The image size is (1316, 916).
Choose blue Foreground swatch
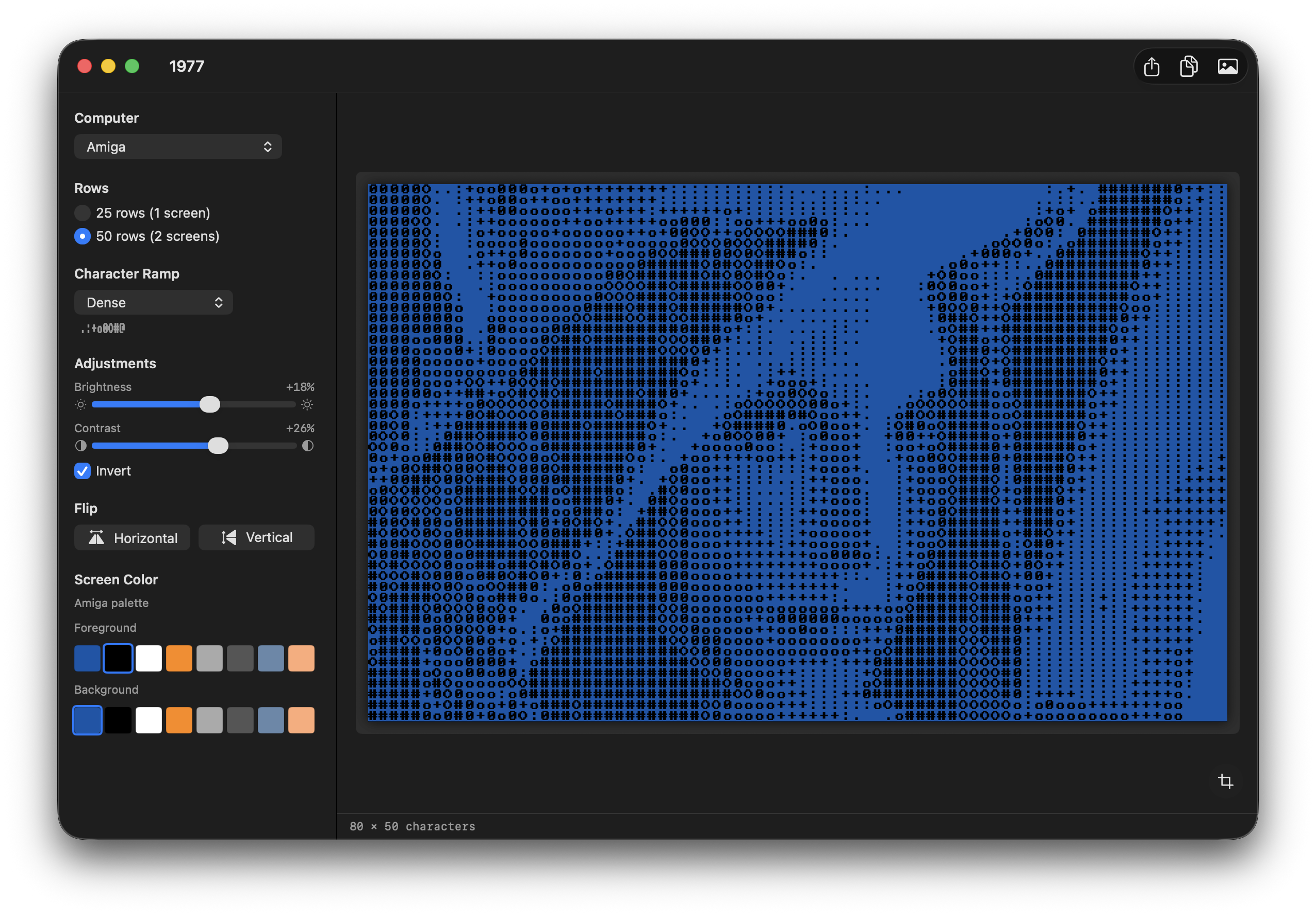point(88,658)
